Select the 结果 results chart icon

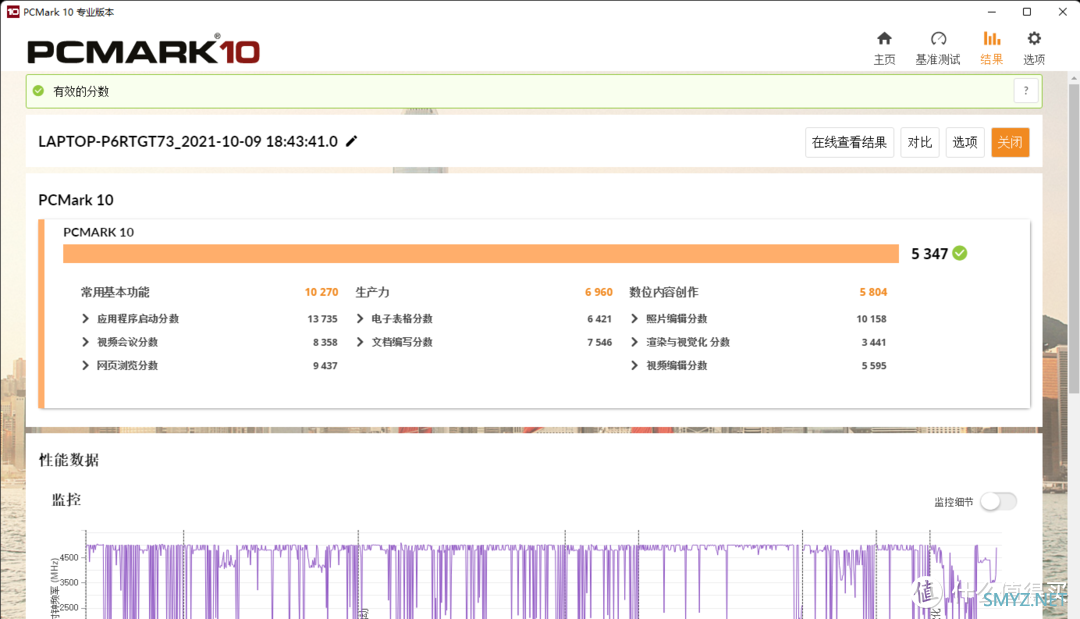(x=992, y=39)
